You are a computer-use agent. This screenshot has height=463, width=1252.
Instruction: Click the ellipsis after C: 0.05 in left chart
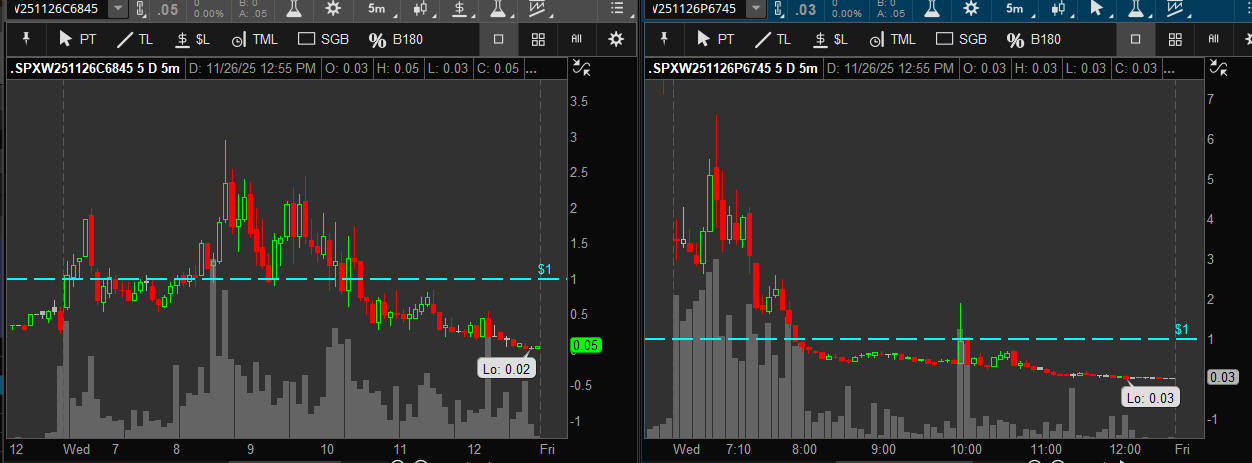pos(529,69)
